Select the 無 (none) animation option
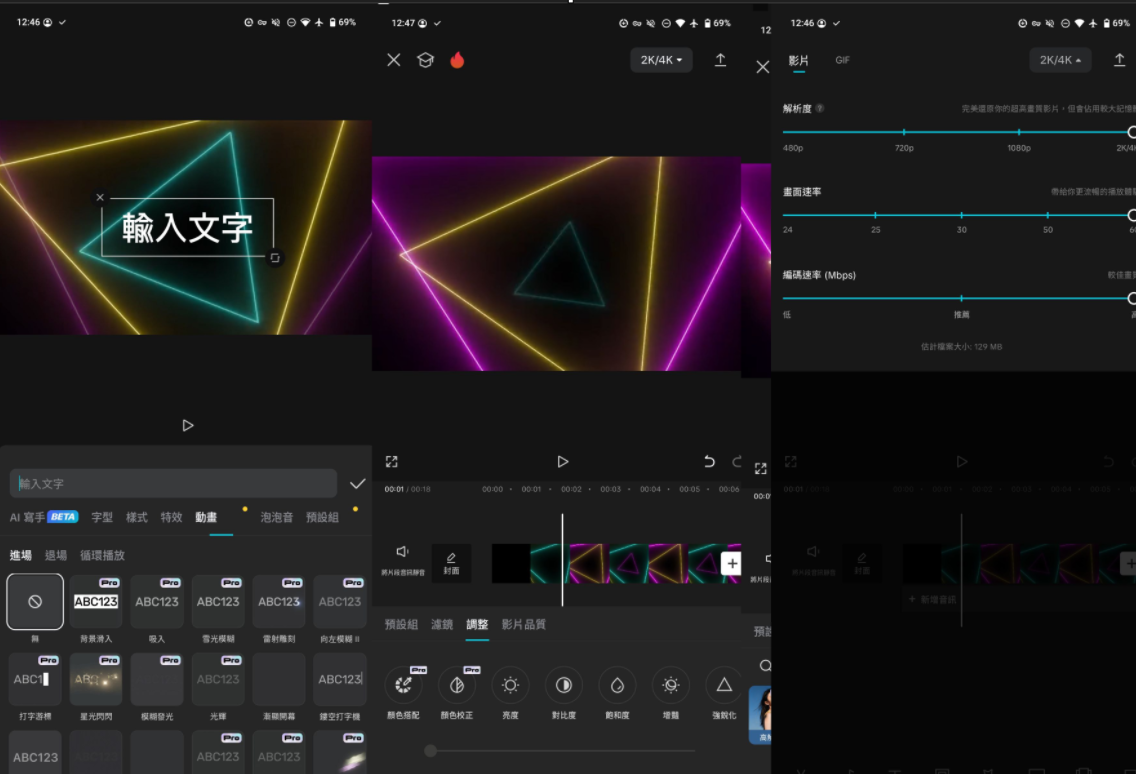 (x=35, y=601)
